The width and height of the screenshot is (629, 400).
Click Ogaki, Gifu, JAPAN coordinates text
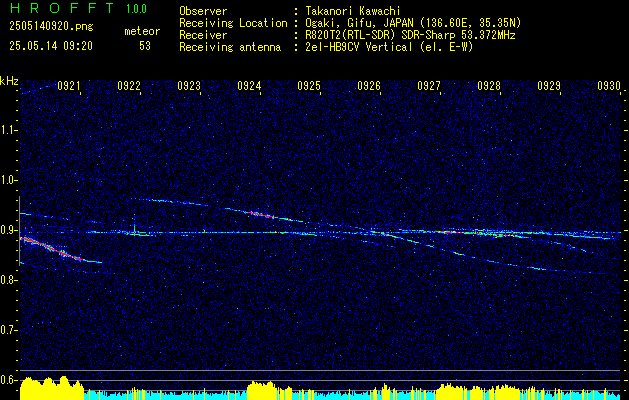pyautogui.click(x=412, y=23)
